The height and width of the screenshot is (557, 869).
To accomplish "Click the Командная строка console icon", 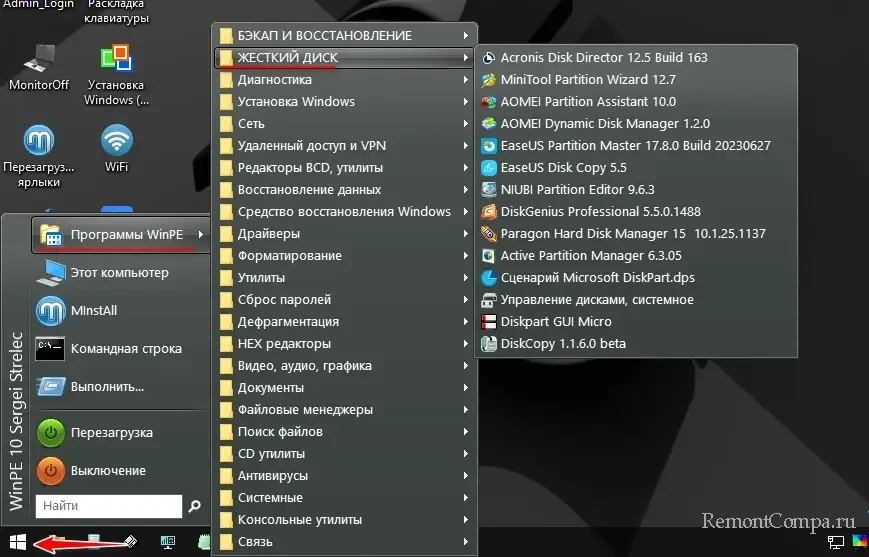I will point(50,349).
